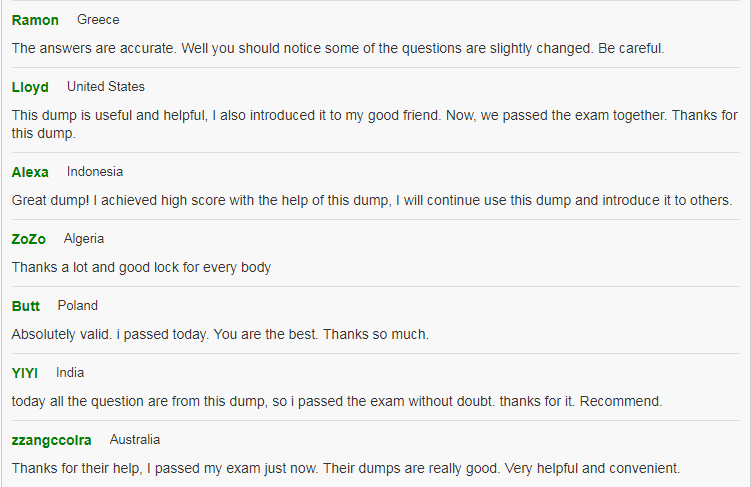Click the Australia country label

(x=135, y=440)
